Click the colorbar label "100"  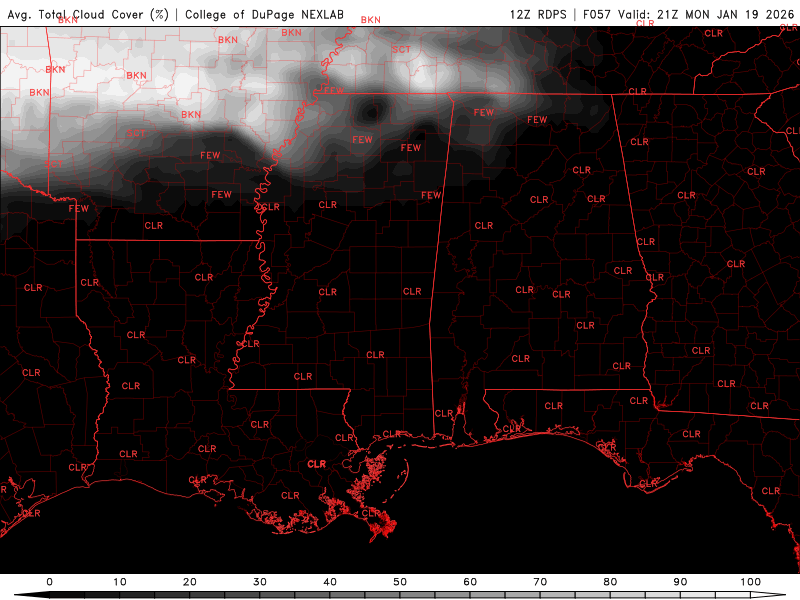(x=750, y=582)
